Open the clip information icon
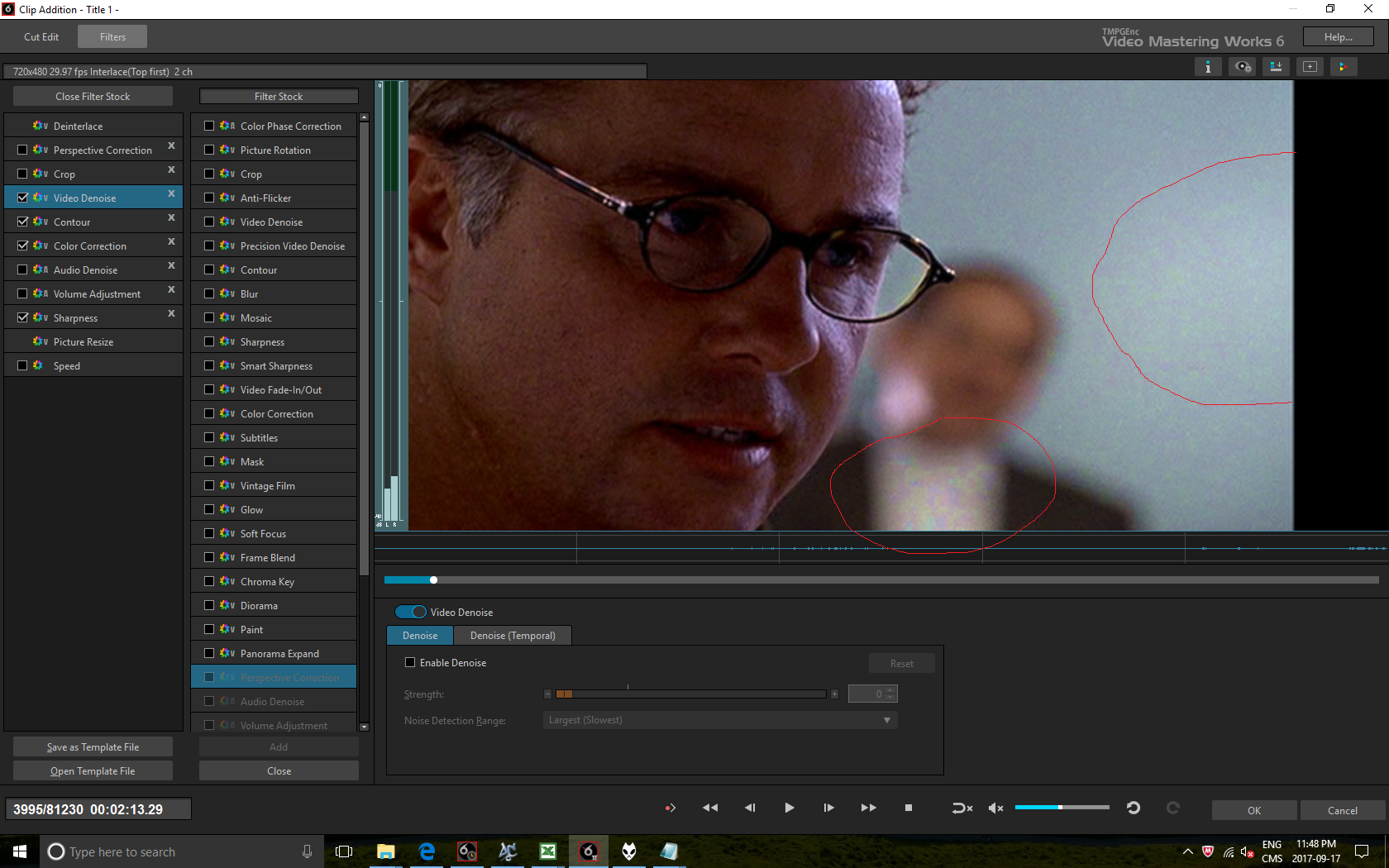1389x868 pixels. pyautogui.click(x=1208, y=67)
